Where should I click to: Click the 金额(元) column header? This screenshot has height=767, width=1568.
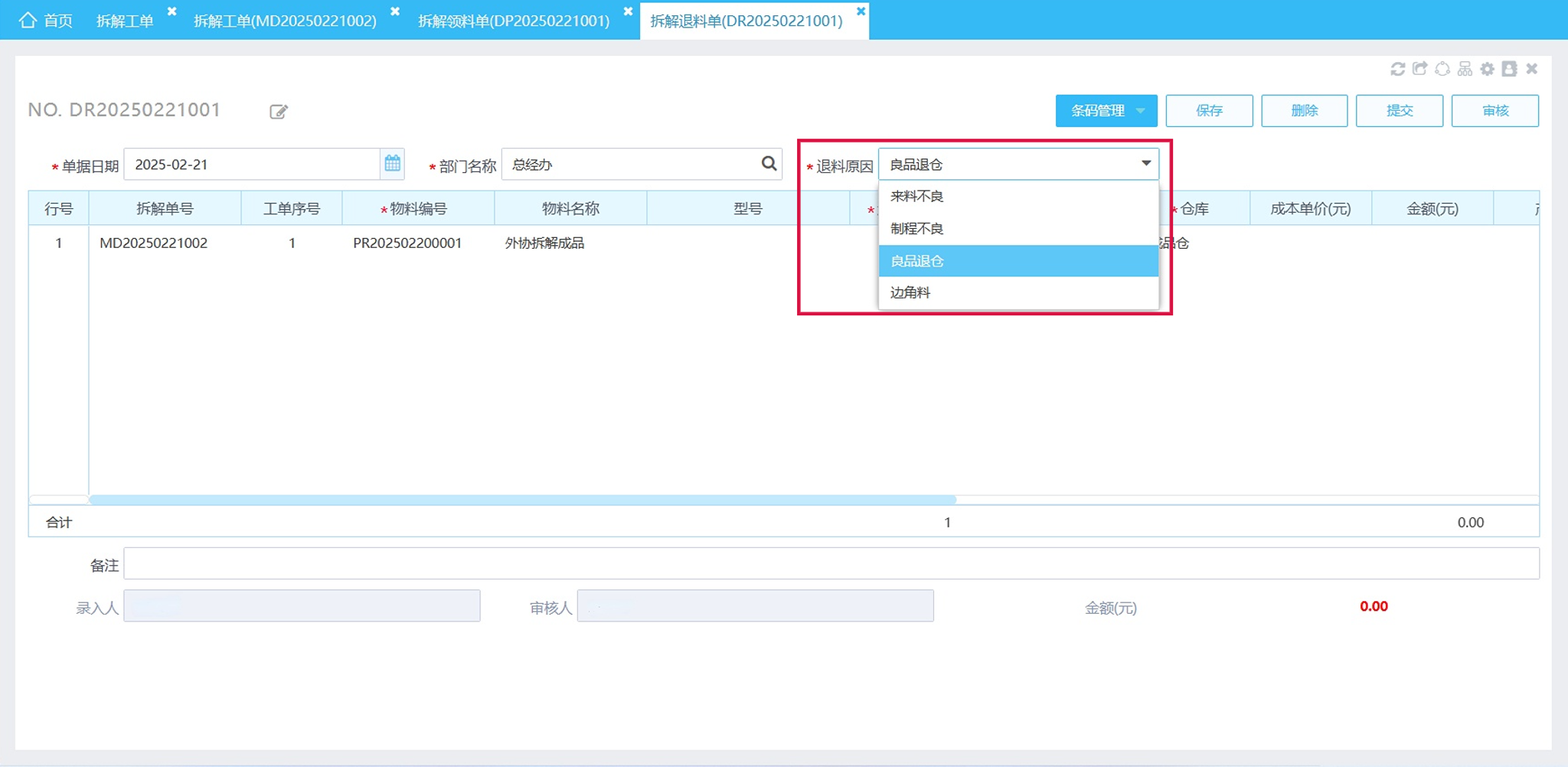1432,209
